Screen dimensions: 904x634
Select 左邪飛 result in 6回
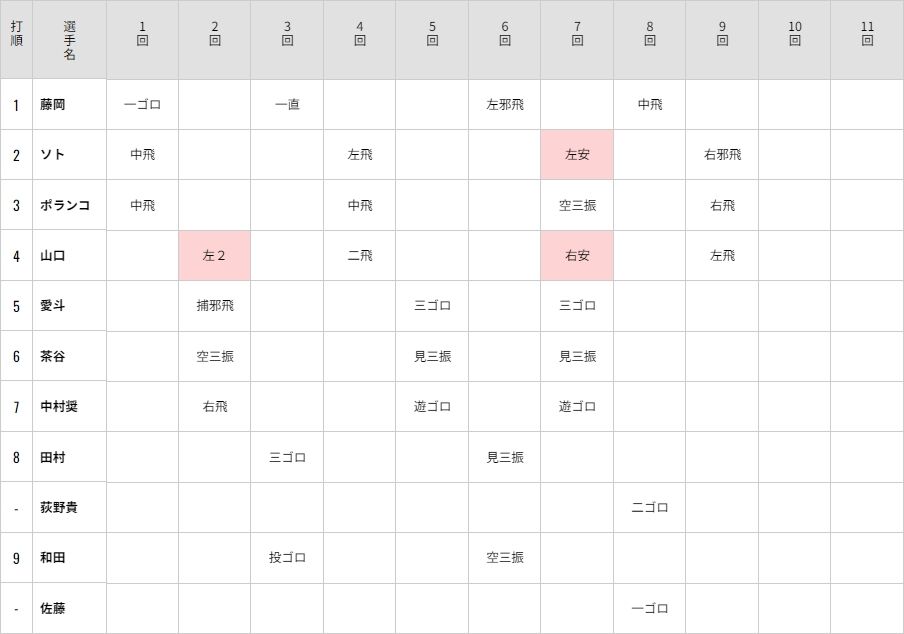click(x=505, y=105)
